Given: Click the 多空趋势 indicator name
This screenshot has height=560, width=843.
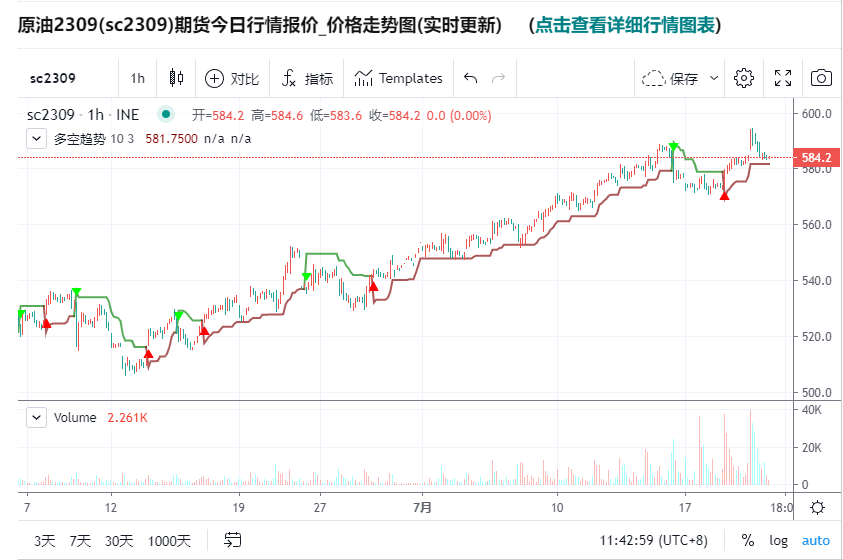Looking at the screenshot, I should (x=80, y=139).
